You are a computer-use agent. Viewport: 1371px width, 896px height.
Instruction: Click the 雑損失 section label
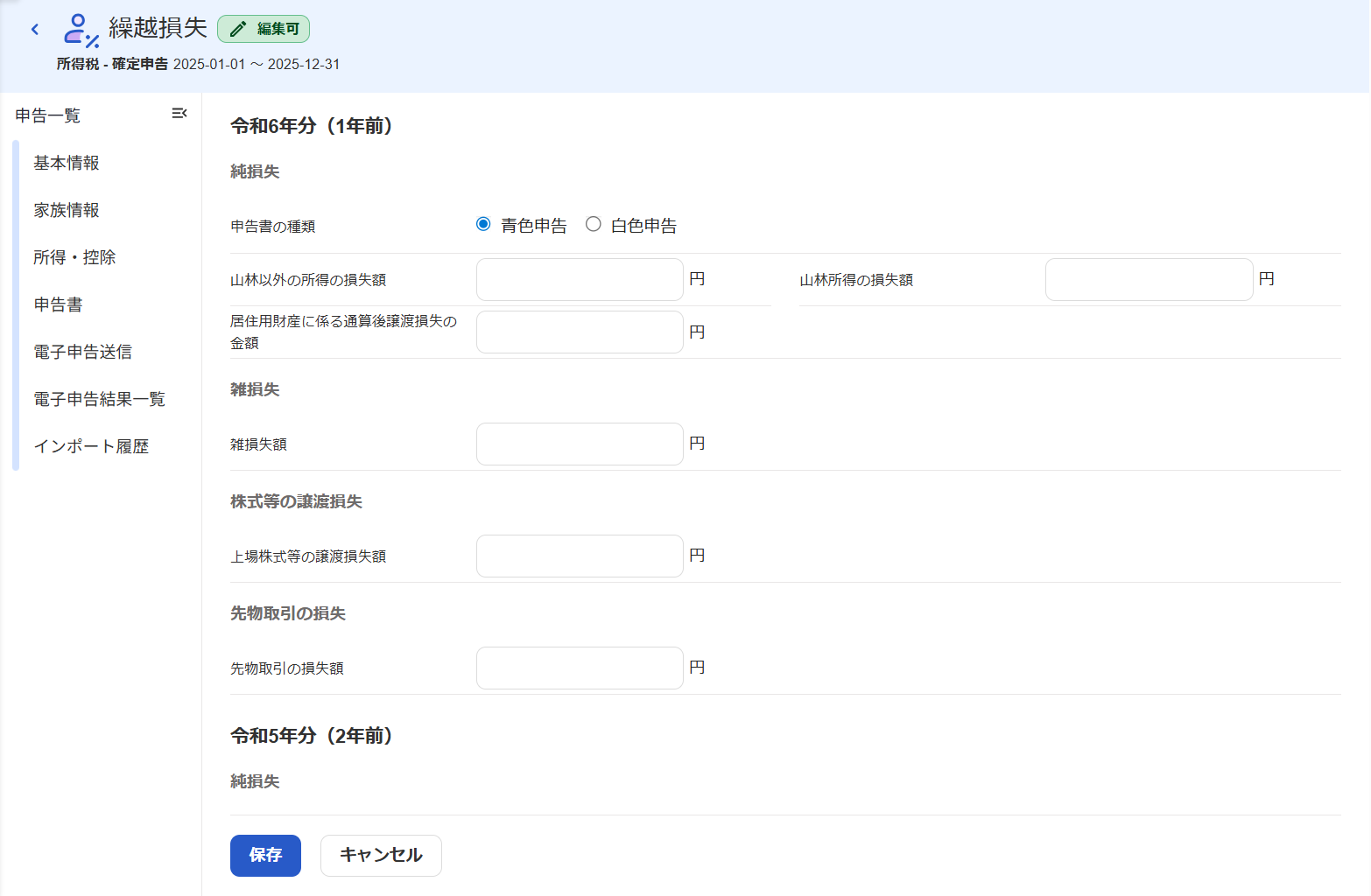(255, 389)
